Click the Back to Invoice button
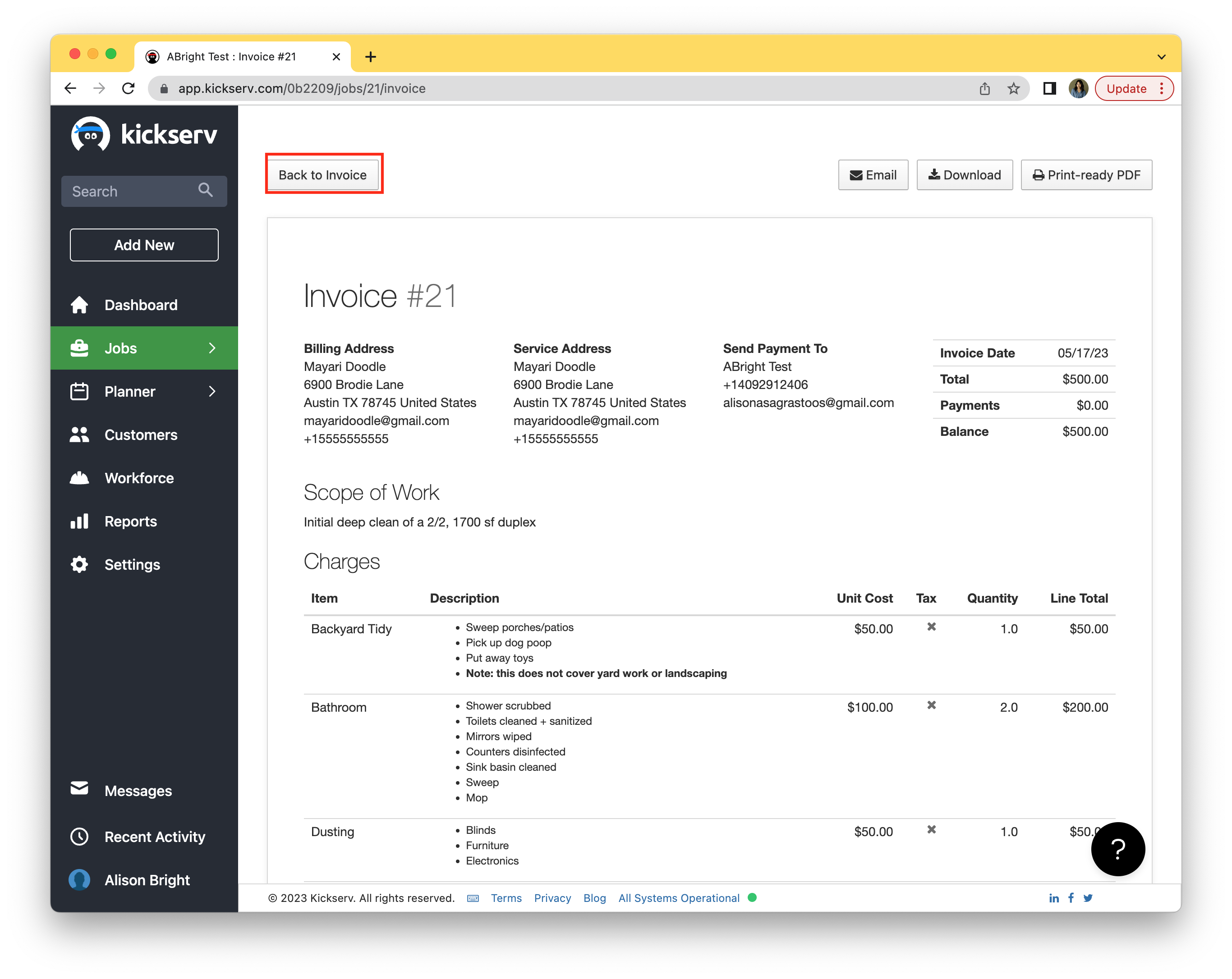This screenshot has width=1232, height=979. [322, 175]
